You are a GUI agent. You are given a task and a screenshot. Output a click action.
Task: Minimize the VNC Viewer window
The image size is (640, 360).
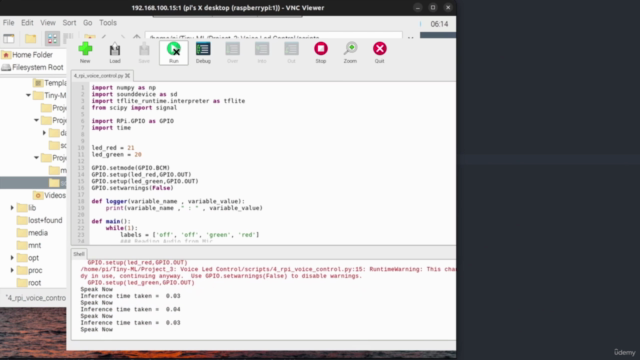pyautogui.click(x=418, y=7)
